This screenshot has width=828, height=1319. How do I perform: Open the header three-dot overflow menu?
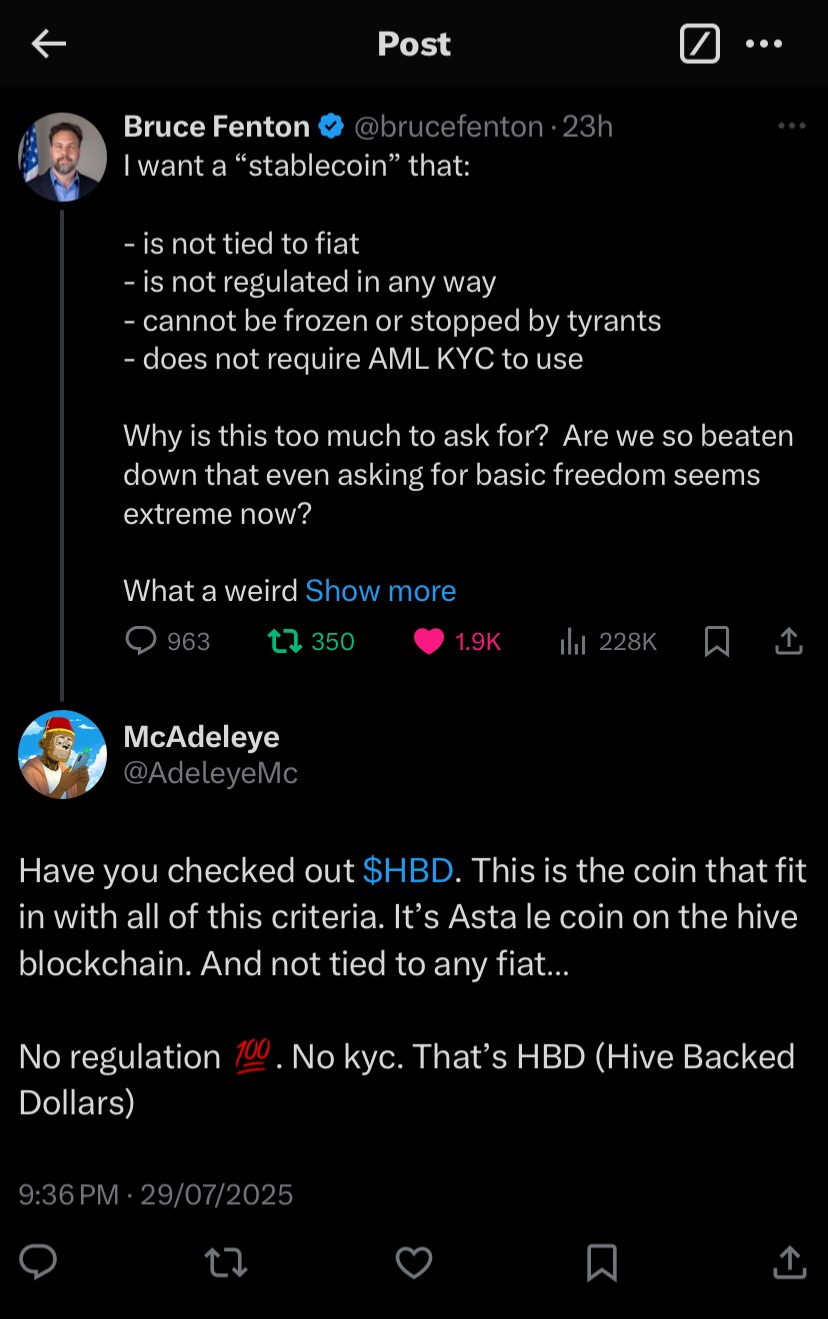[764, 44]
